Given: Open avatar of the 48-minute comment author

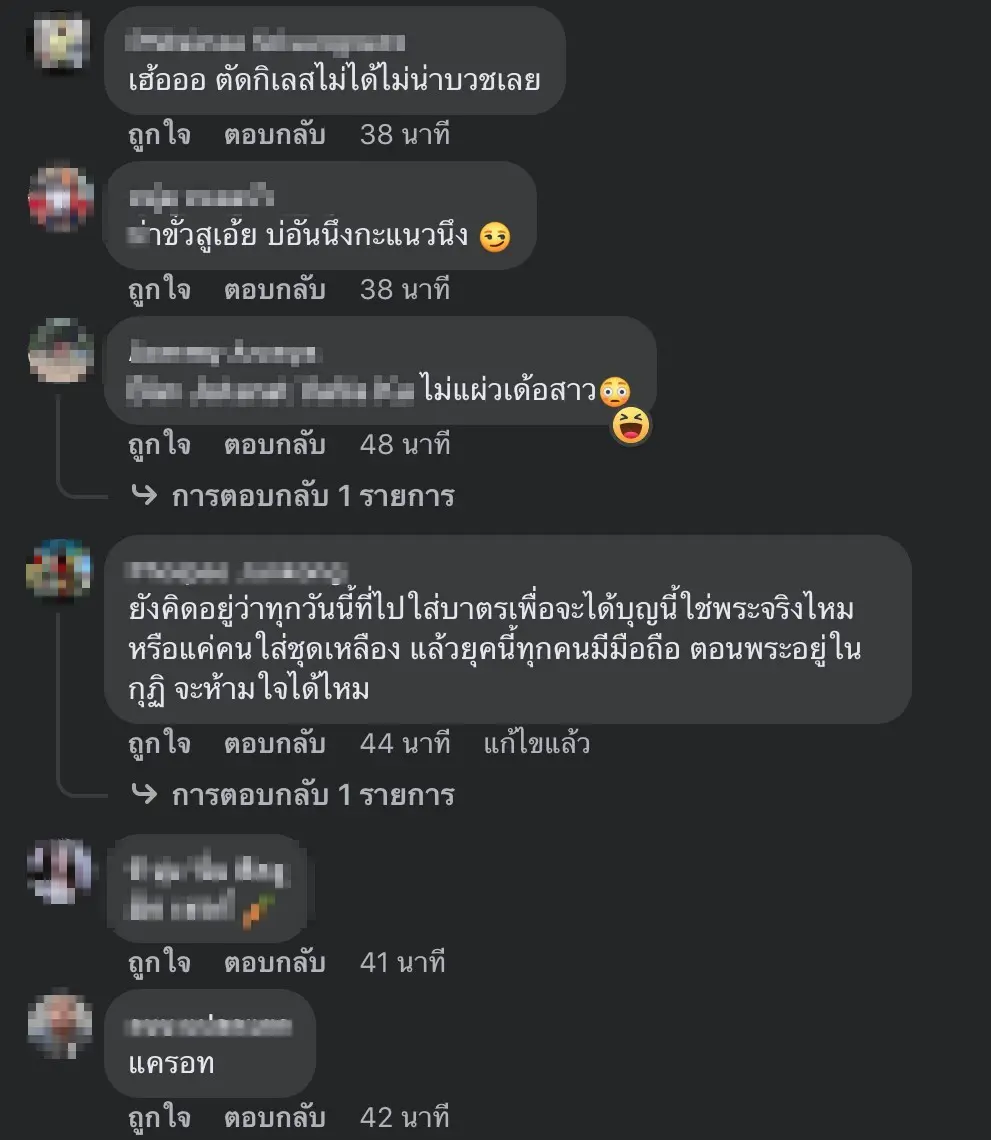Looking at the screenshot, I should tap(60, 350).
